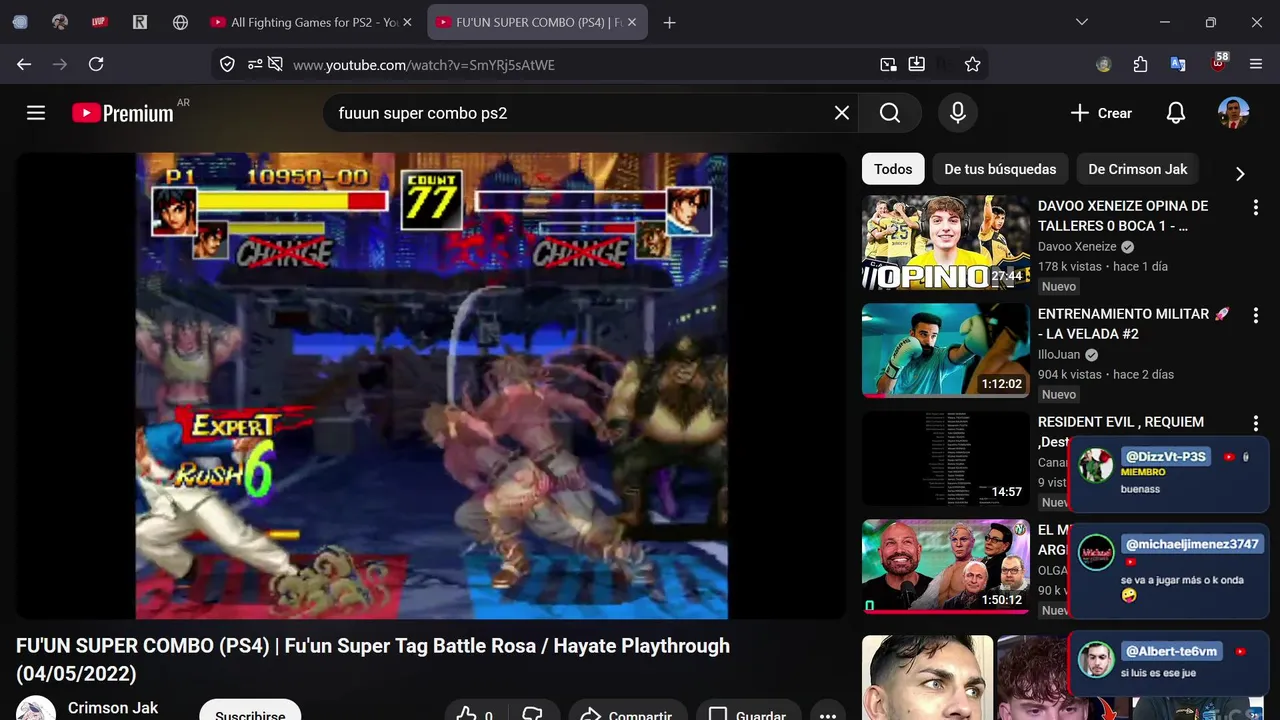Click the @michaeljimenez3747 chat username

point(1192,544)
